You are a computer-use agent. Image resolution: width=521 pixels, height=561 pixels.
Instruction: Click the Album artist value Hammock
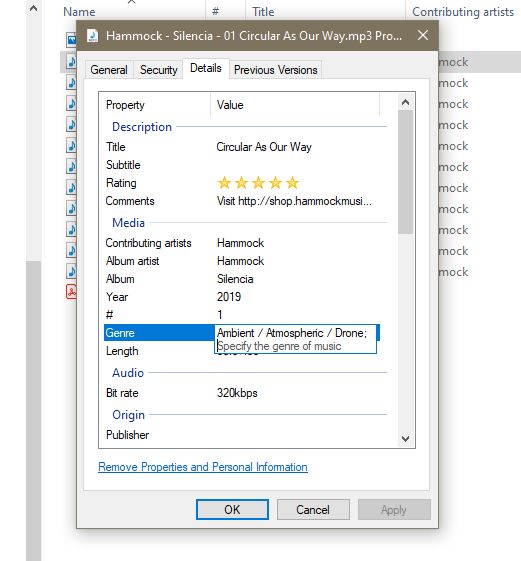click(x=240, y=261)
